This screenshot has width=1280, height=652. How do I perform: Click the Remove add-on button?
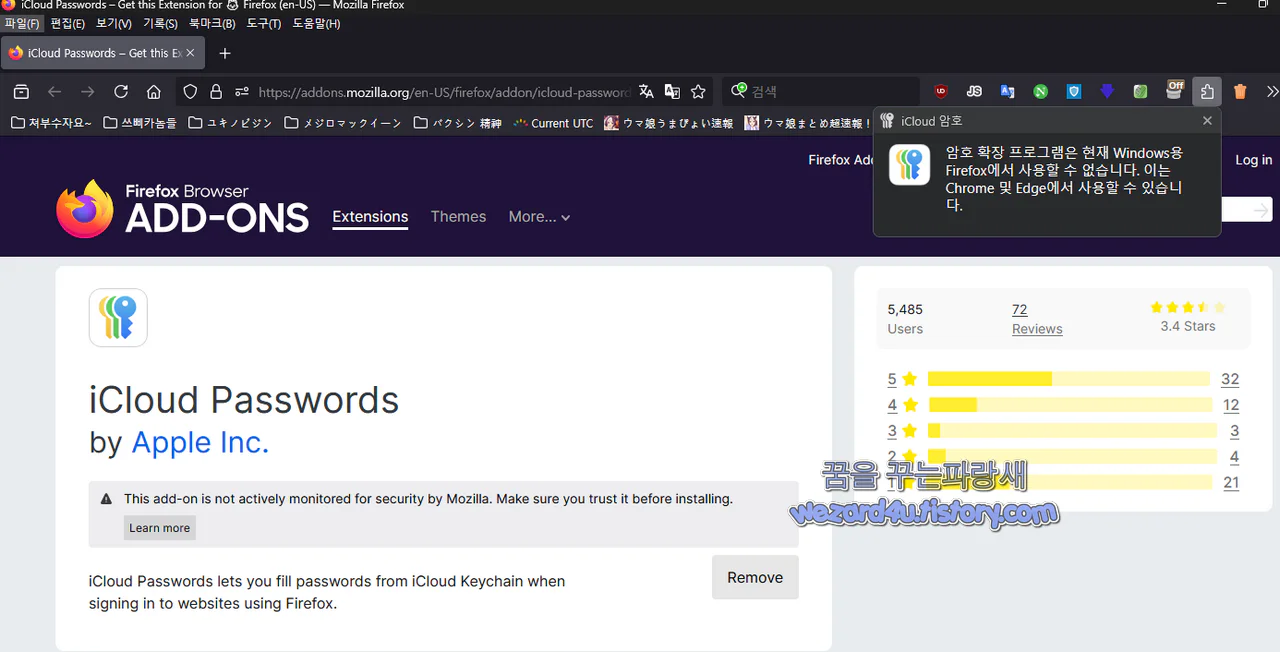point(755,577)
